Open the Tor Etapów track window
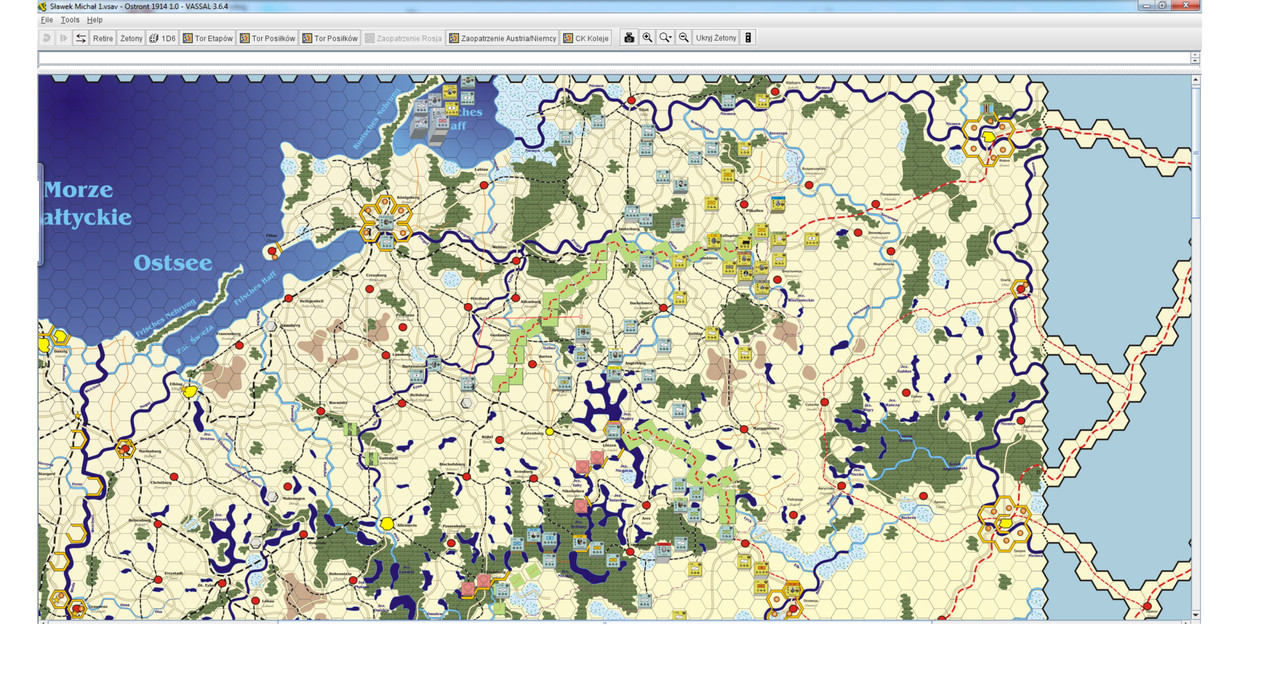 click(x=208, y=38)
